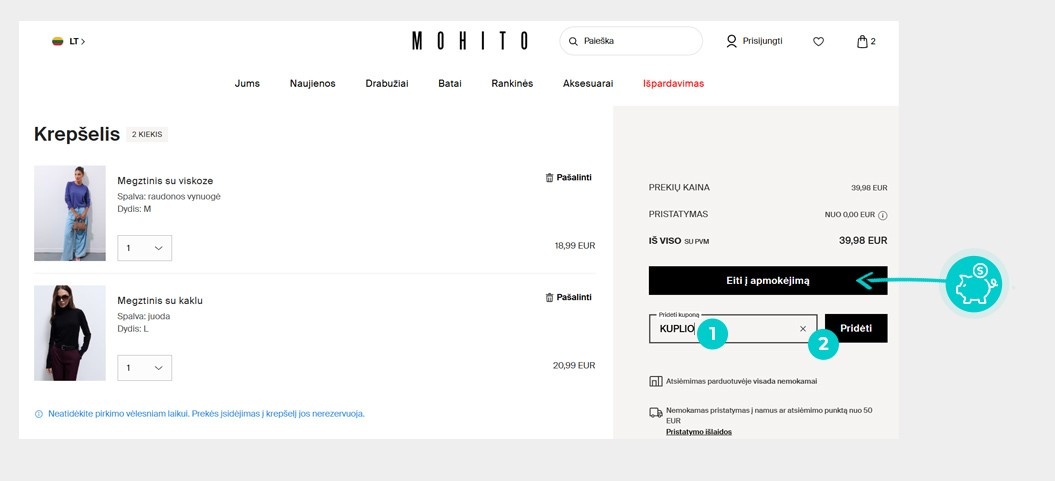Viewport: 1055px width, 481px height.
Task: Click the delivery info icon next to PRISTATYMAS
Action: point(882,215)
